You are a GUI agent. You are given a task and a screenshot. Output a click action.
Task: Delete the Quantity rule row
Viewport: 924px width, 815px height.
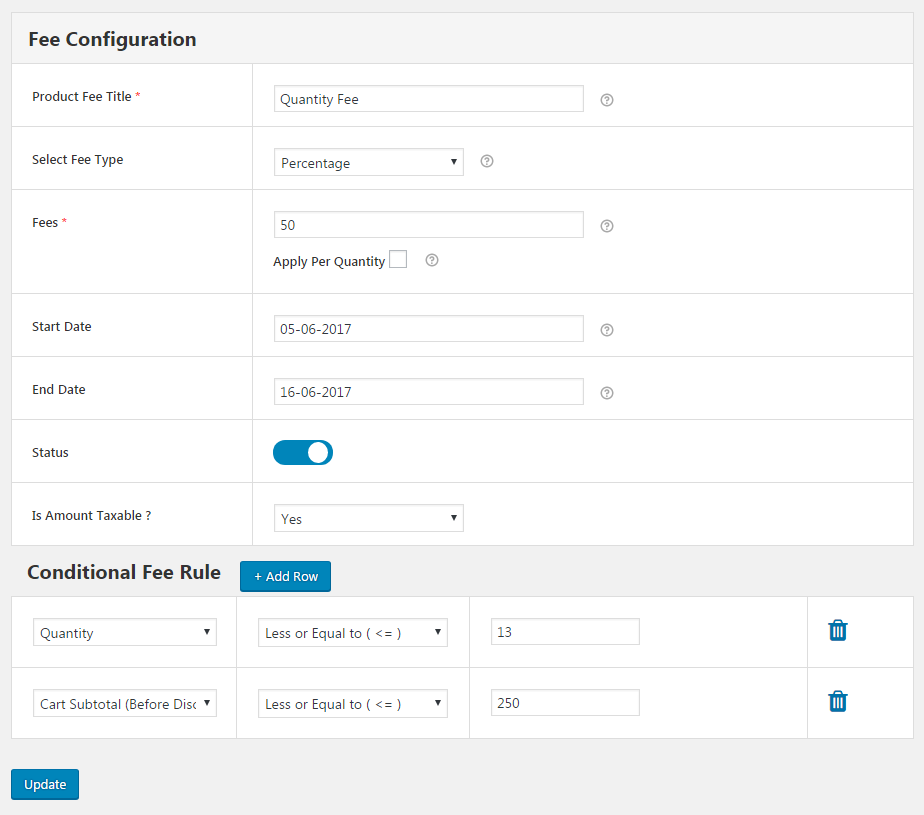pos(838,630)
